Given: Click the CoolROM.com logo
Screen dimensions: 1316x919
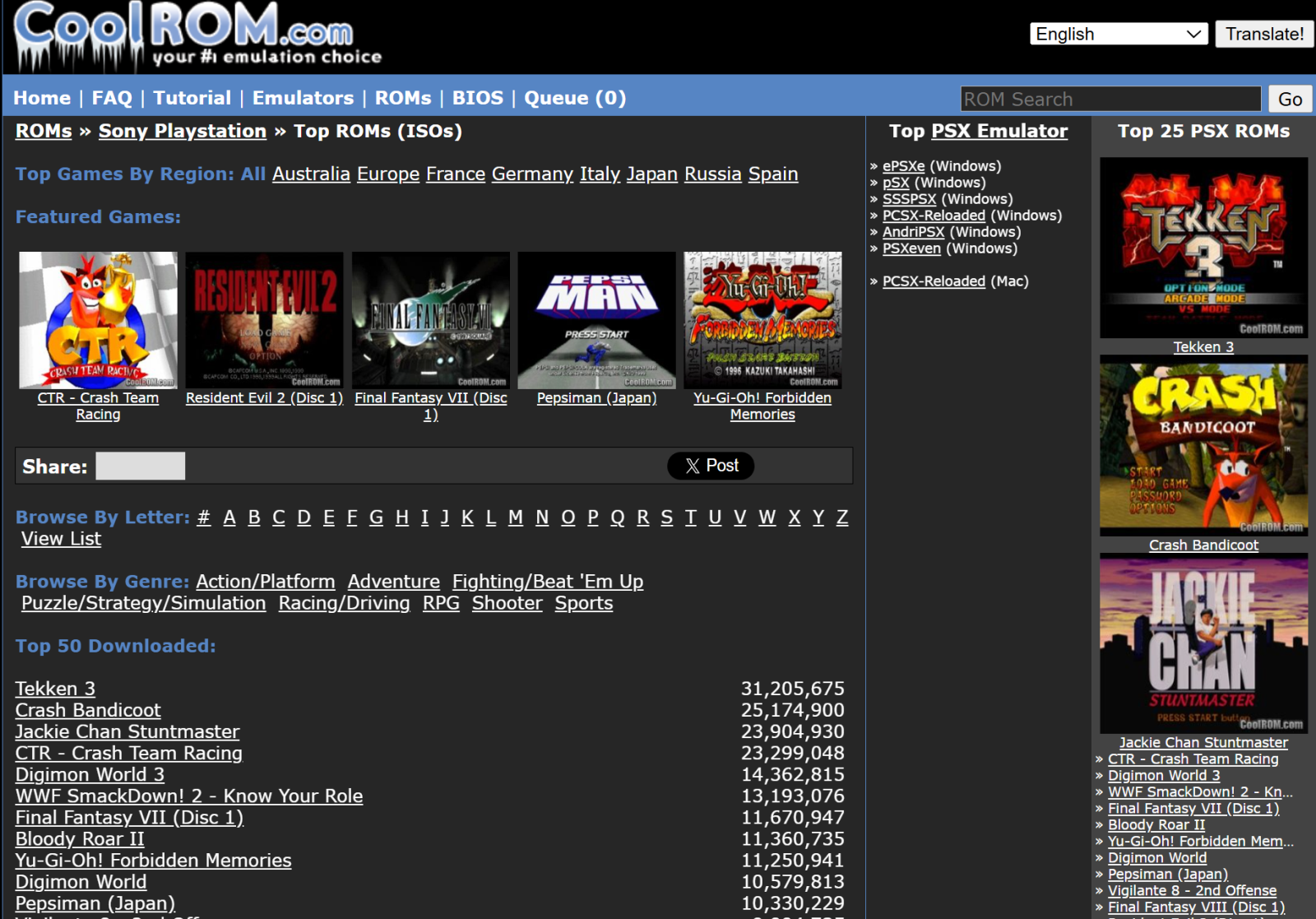Looking at the screenshot, I should (197, 35).
